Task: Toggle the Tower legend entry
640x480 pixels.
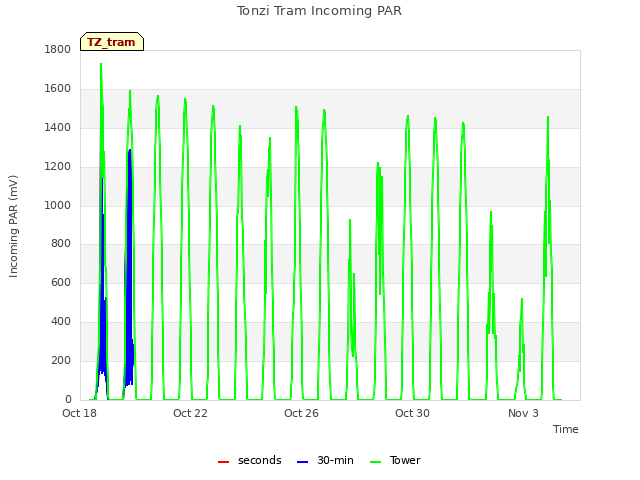Action: coord(395,460)
